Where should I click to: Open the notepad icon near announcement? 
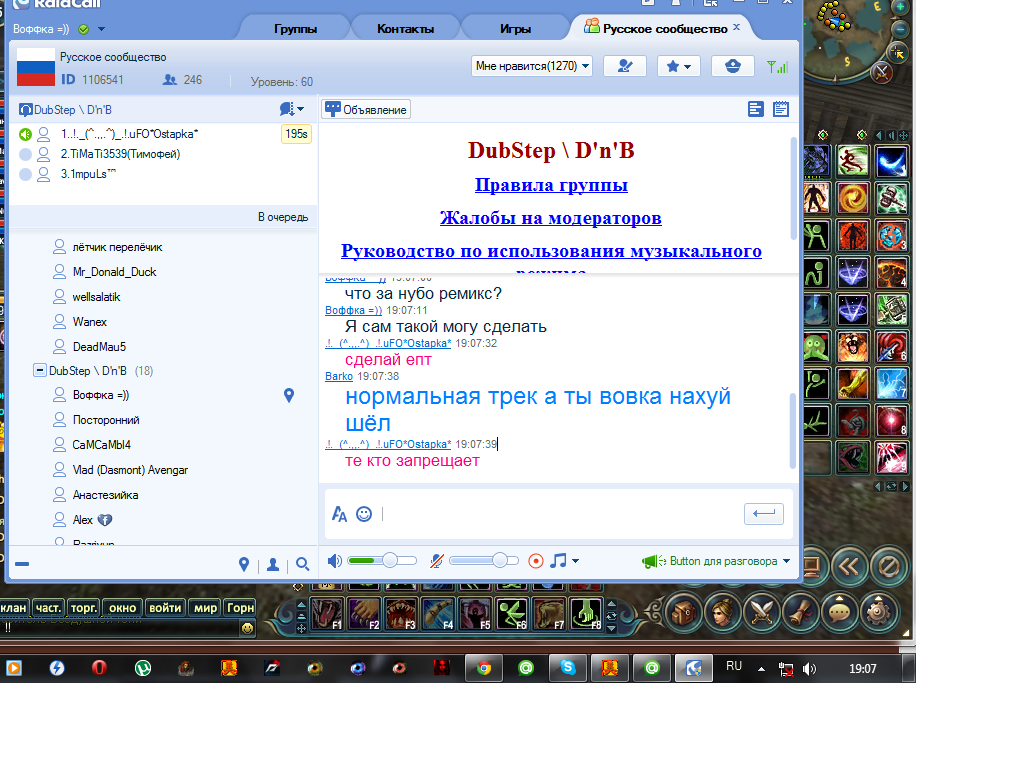pos(781,109)
